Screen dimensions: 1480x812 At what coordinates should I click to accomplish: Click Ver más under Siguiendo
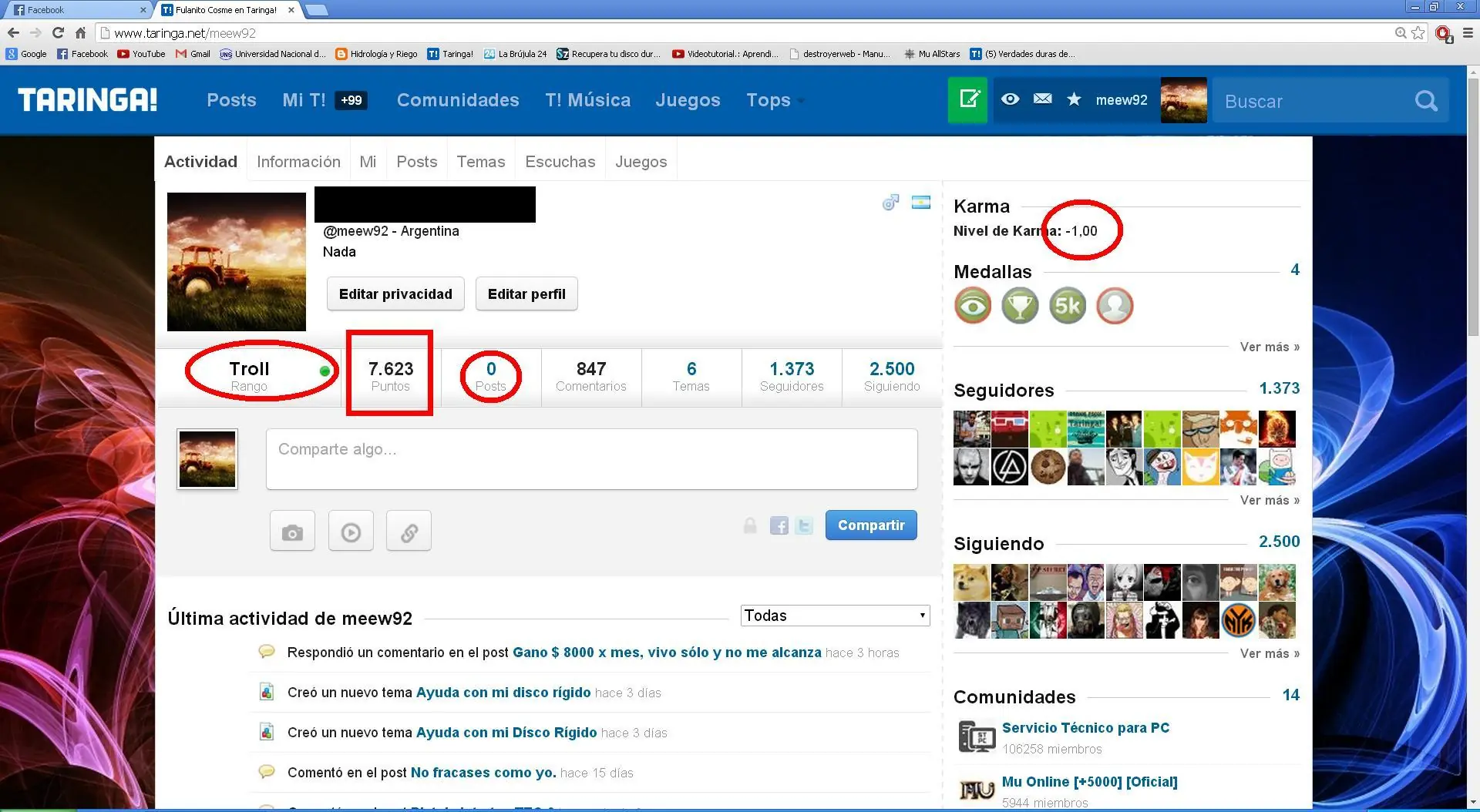(1270, 654)
